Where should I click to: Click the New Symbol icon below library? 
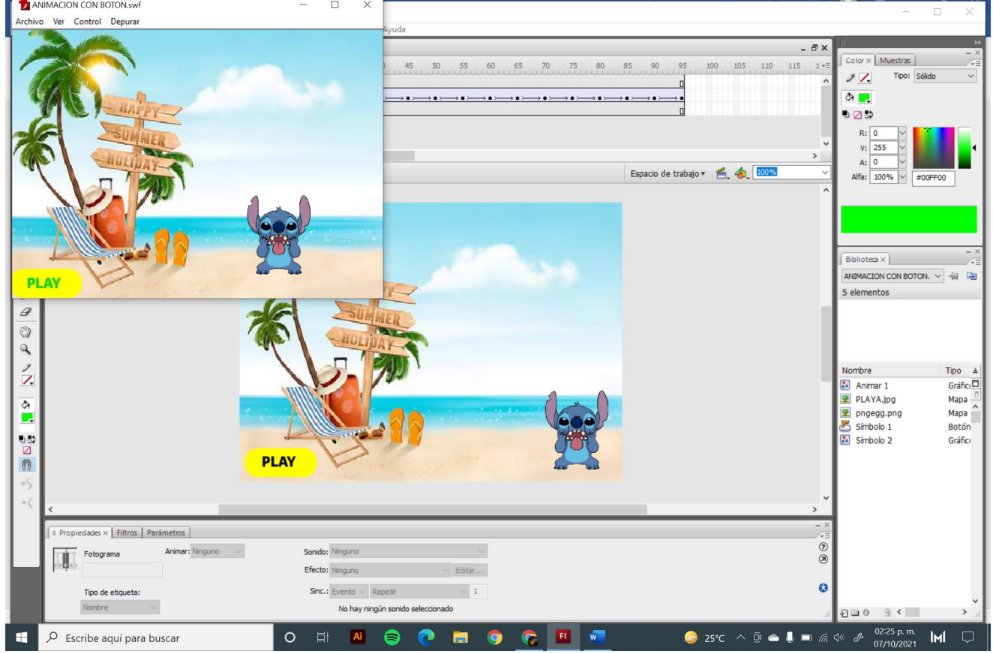844,613
